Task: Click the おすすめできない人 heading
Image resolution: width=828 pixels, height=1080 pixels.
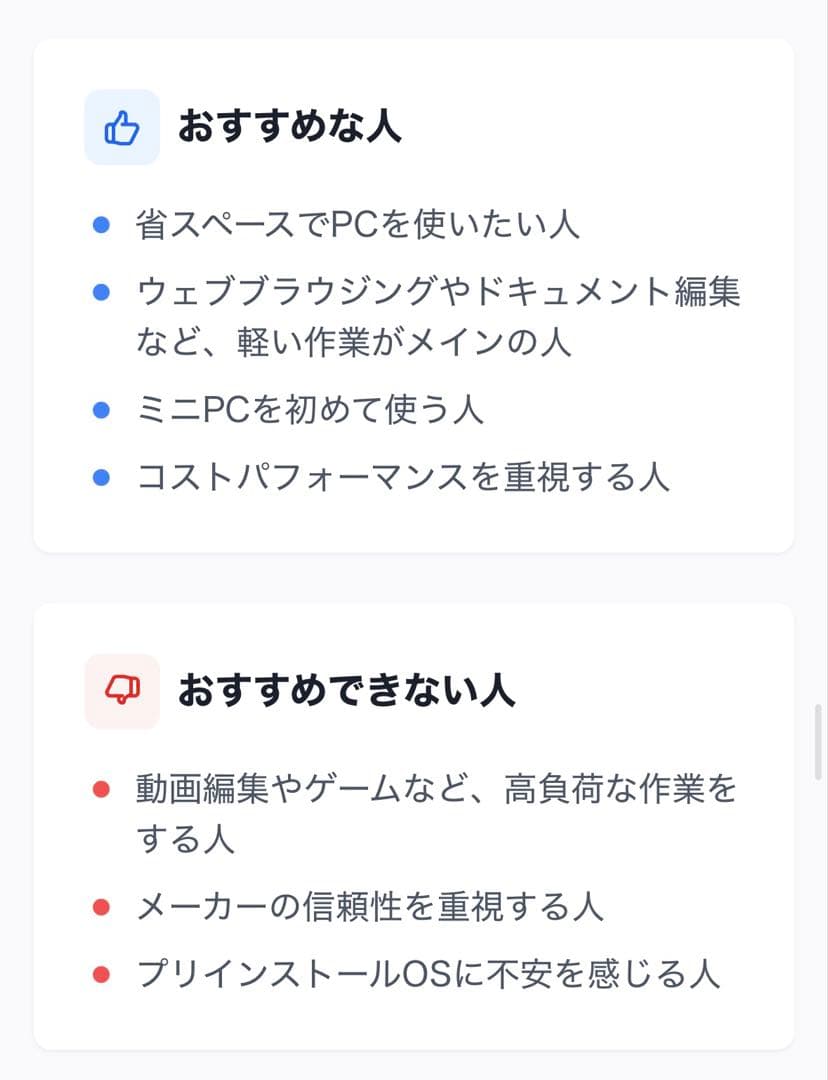Action: point(346,691)
